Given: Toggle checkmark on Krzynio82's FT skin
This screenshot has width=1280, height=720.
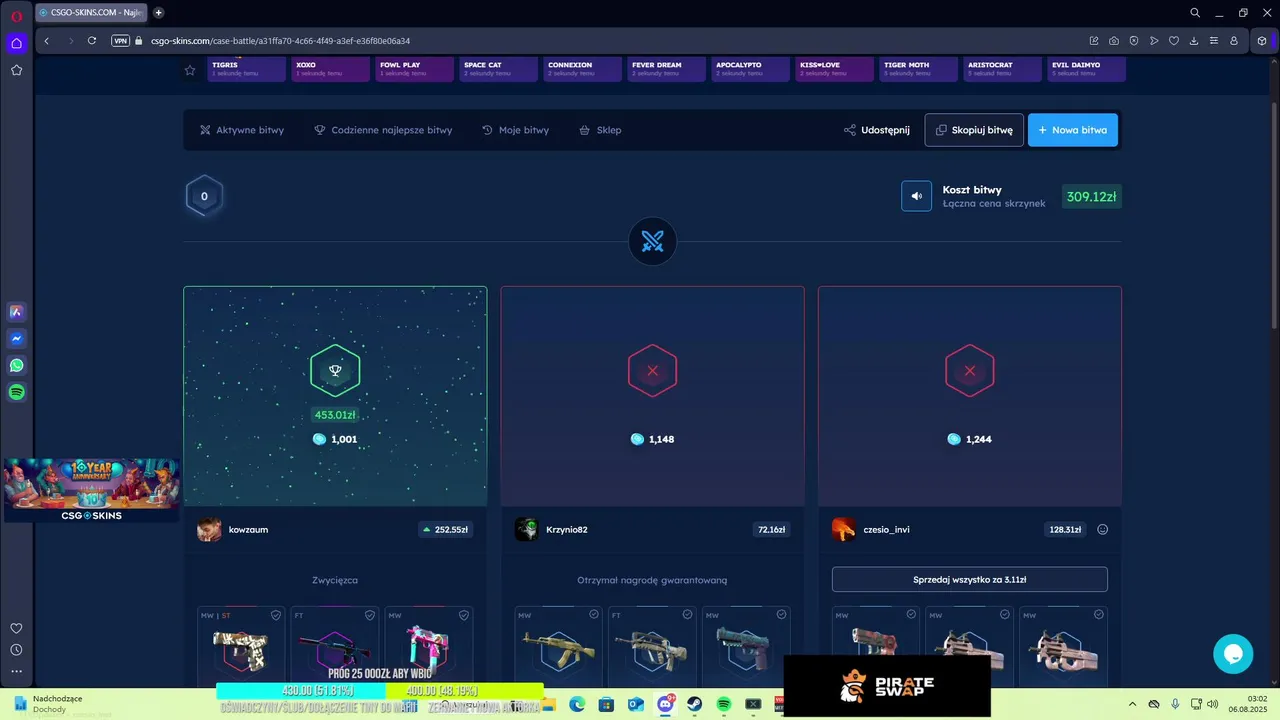Looking at the screenshot, I should tap(687, 615).
